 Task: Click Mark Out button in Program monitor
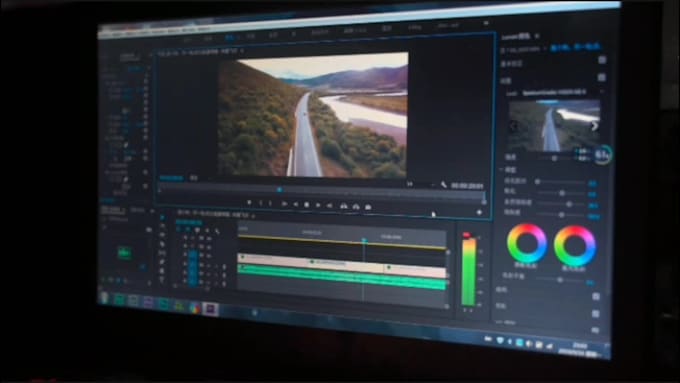point(270,203)
